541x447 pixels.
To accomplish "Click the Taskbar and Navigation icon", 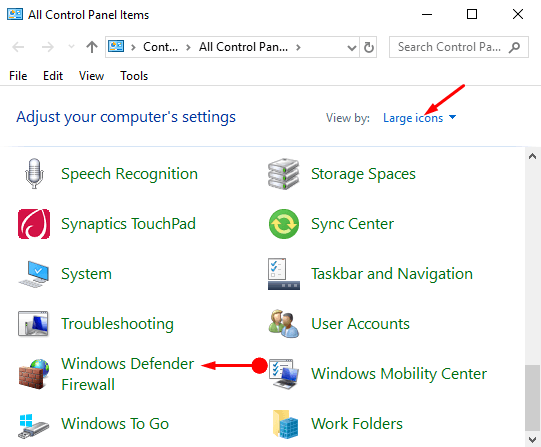I will point(284,274).
